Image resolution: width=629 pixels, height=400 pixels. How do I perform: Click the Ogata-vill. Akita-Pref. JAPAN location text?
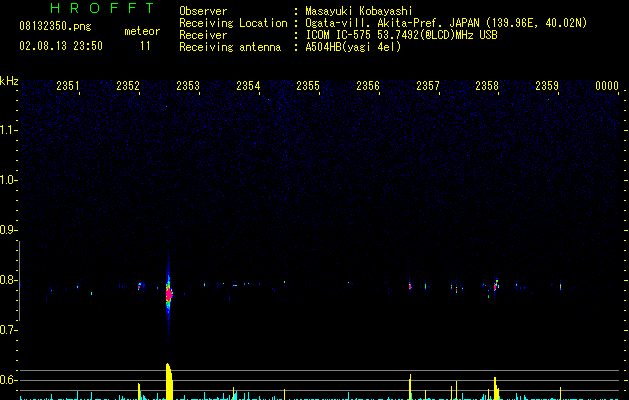pos(446,23)
